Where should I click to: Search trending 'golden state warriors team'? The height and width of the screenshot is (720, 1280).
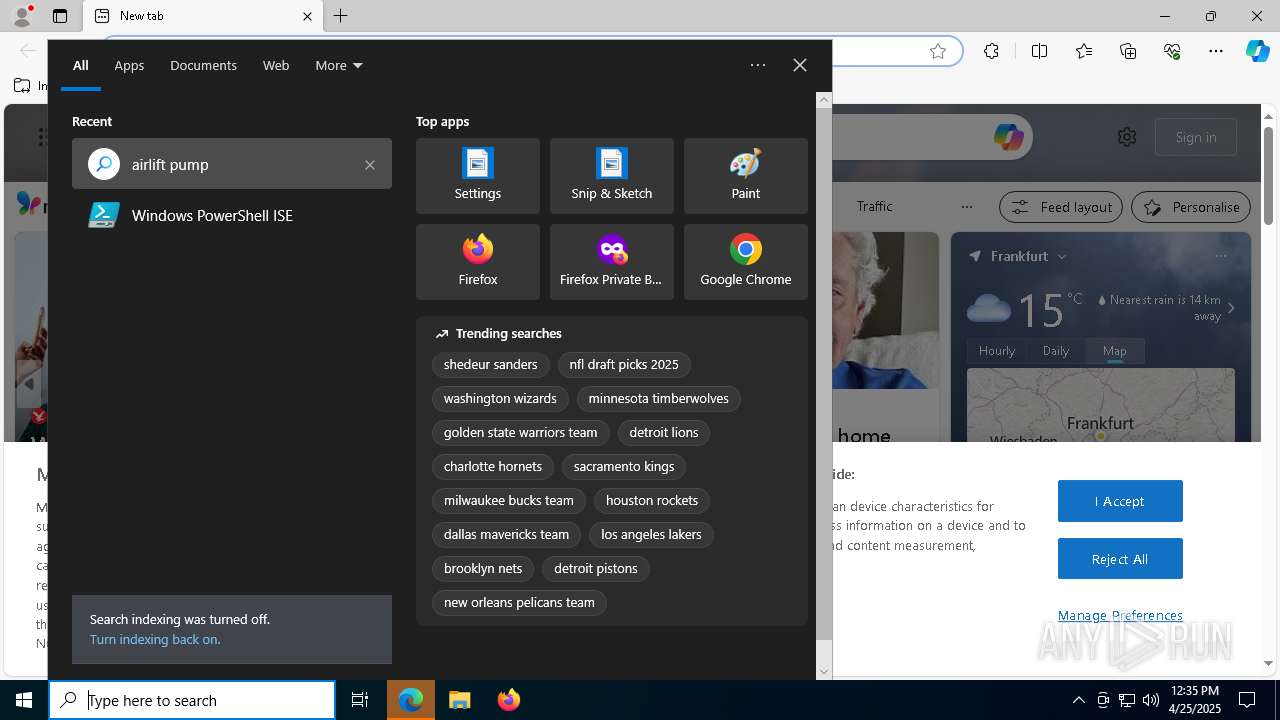click(521, 433)
